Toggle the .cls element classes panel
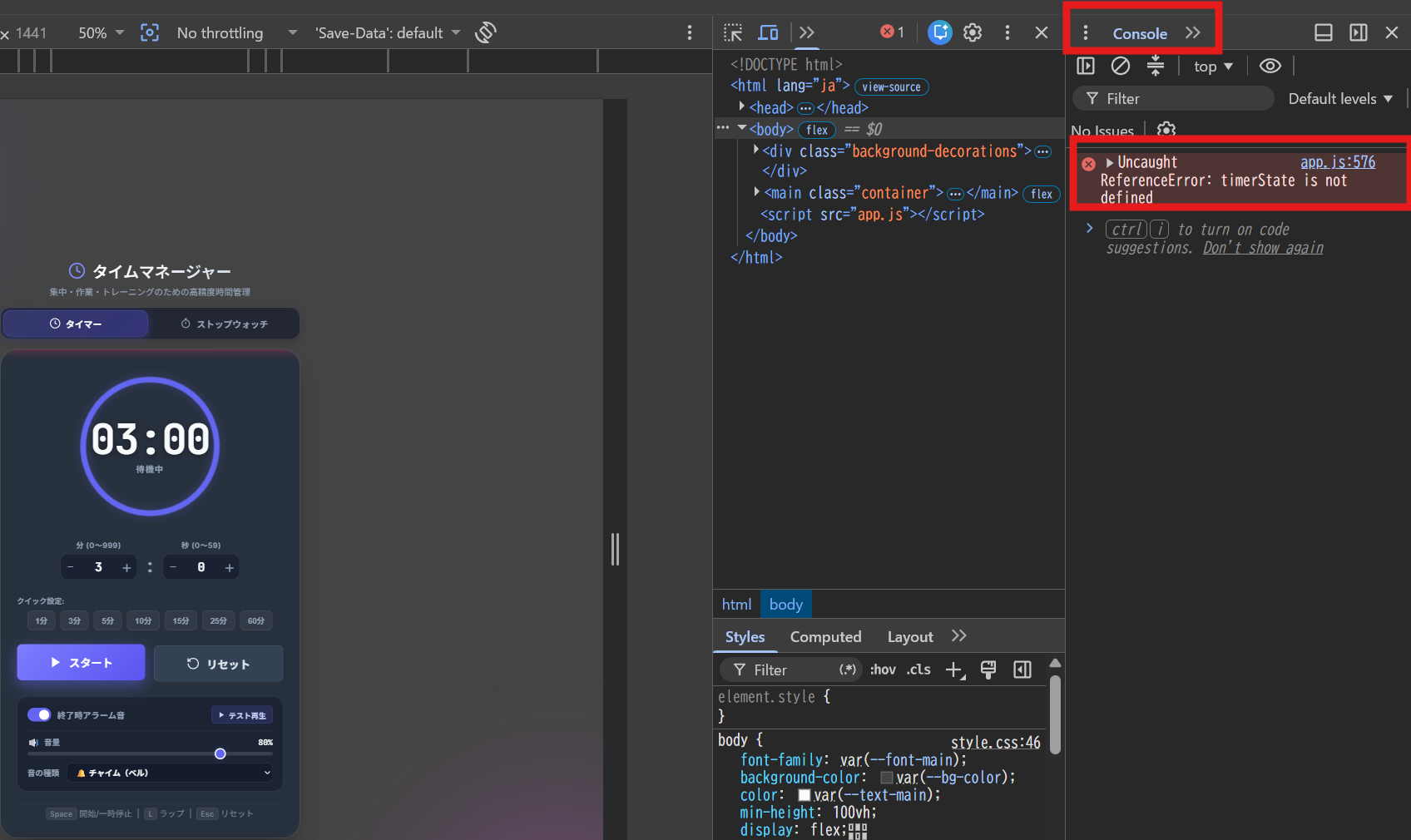1411x840 pixels. pos(918,670)
